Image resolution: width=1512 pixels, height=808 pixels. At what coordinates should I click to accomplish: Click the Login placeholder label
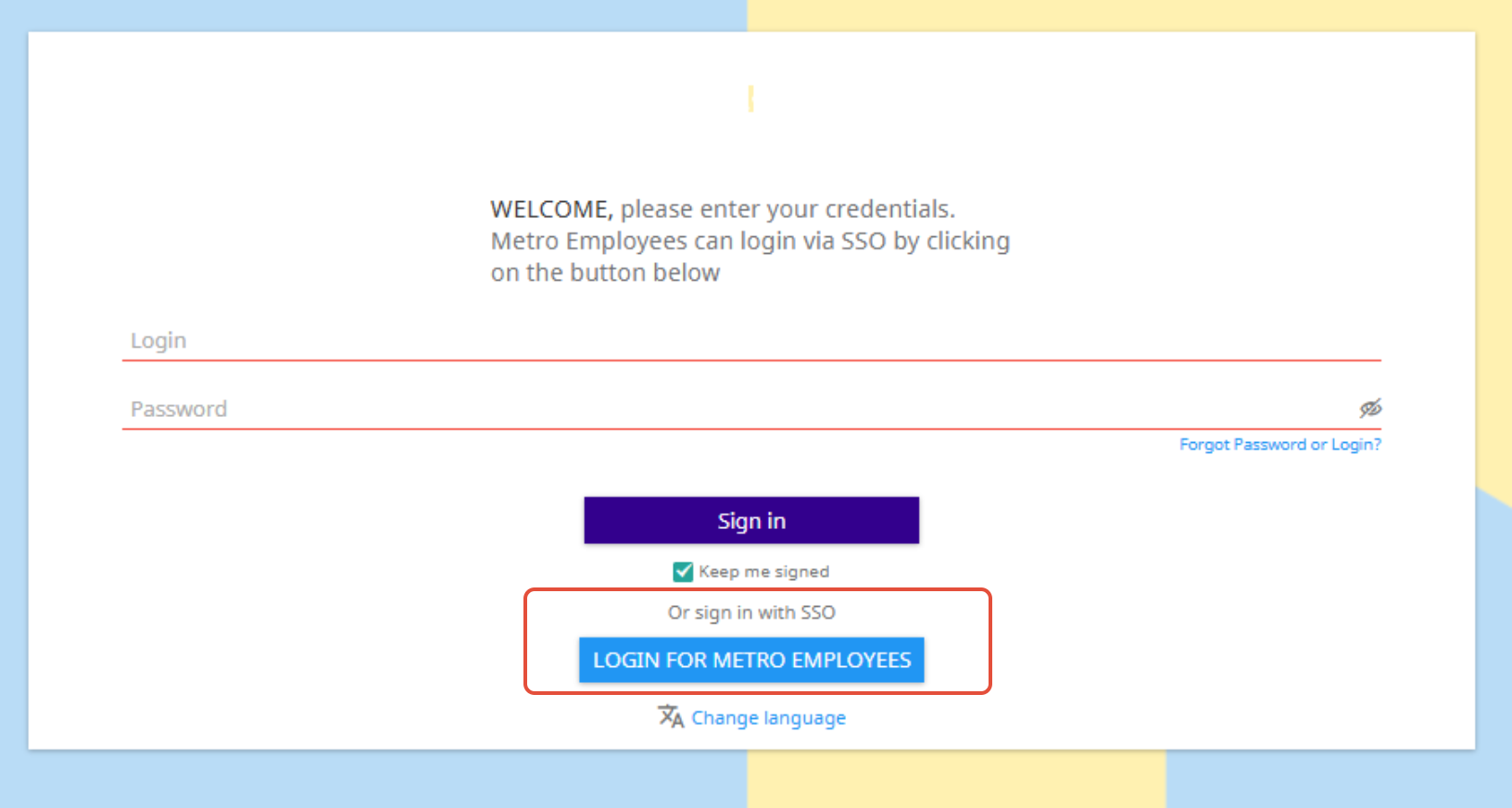[x=158, y=341]
